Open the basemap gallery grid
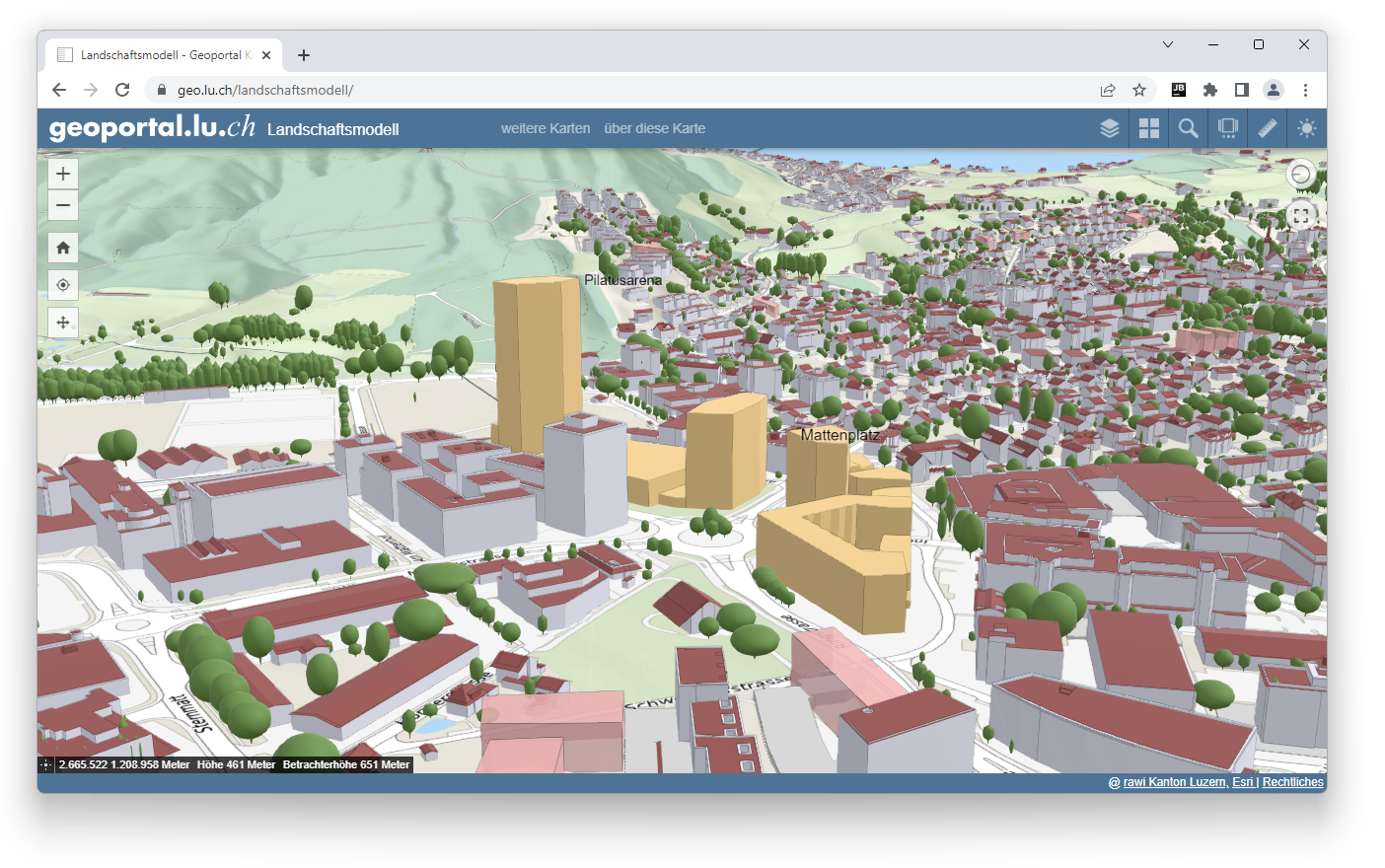1385x868 pixels. click(x=1149, y=128)
